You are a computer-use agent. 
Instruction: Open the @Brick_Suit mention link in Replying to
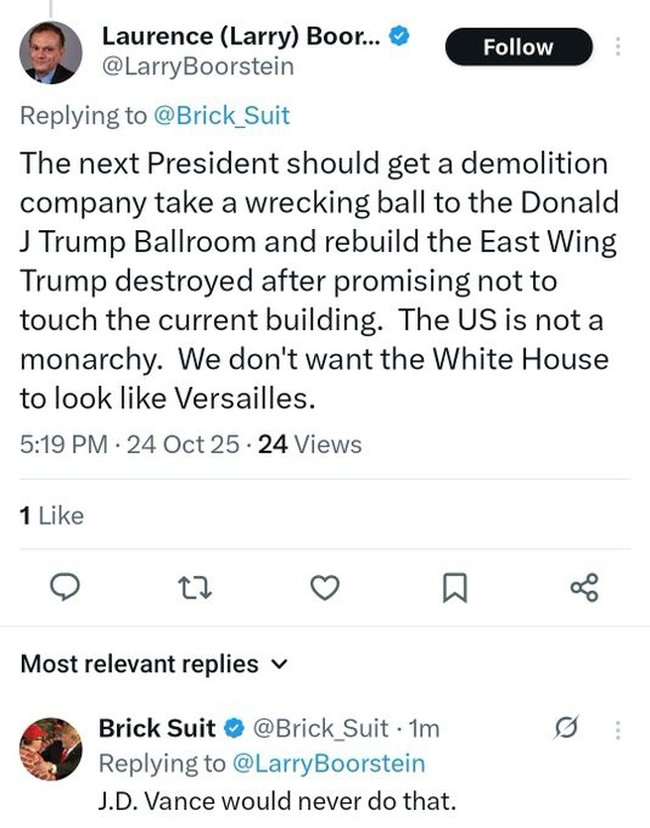[220, 116]
